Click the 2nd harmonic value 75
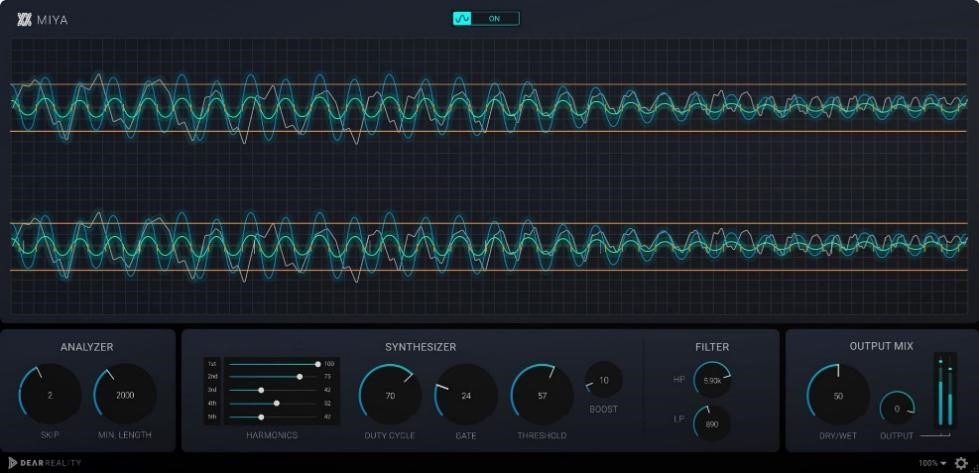This screenshot has width=979, height=473. [x=327, y=377]
